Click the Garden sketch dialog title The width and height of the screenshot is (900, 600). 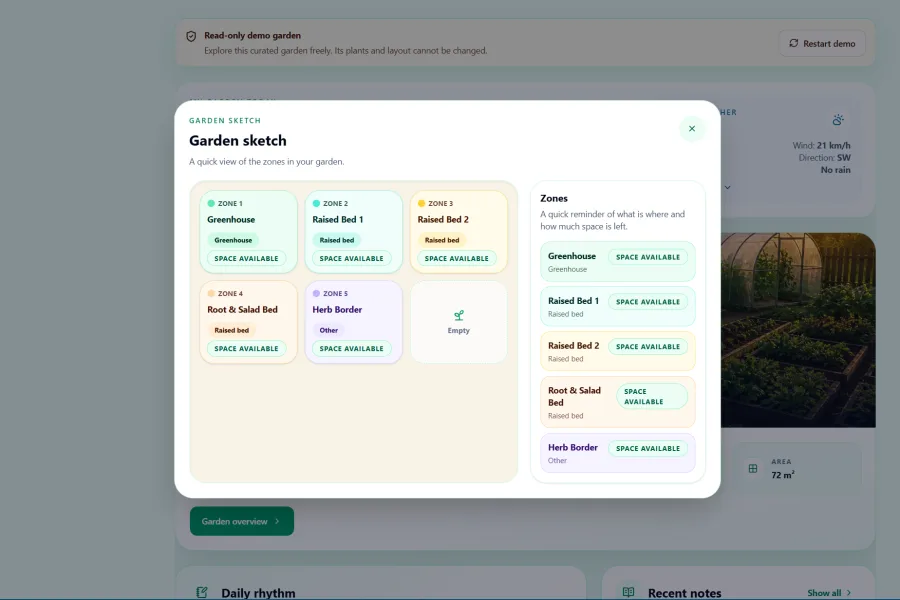pyautogui.click(x=238, y=141)
